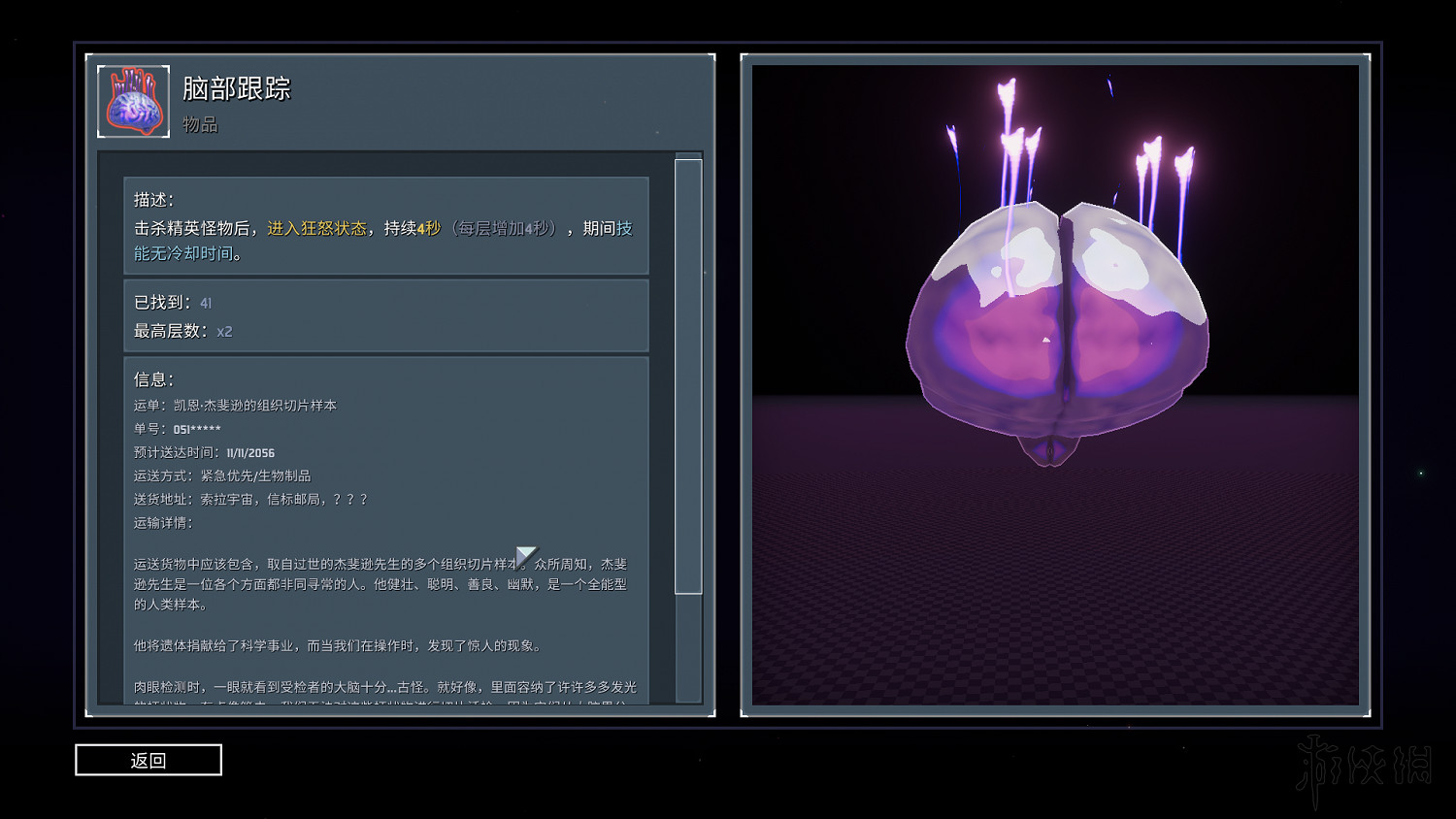Click the 信息 section header
Screen dimensions: 1456x819
pos(153,379)
